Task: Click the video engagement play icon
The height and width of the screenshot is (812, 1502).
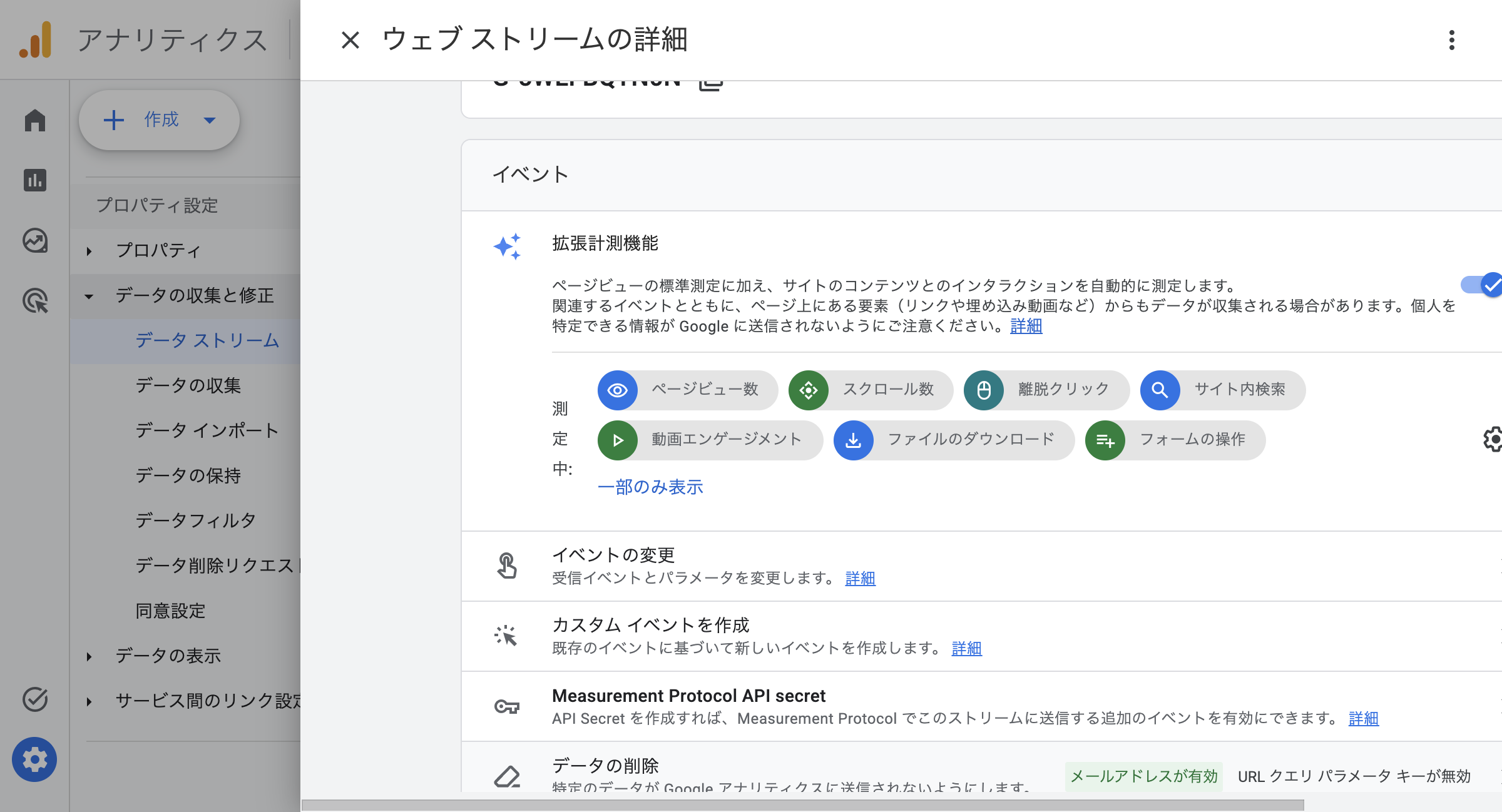Action: click(618, 440)
